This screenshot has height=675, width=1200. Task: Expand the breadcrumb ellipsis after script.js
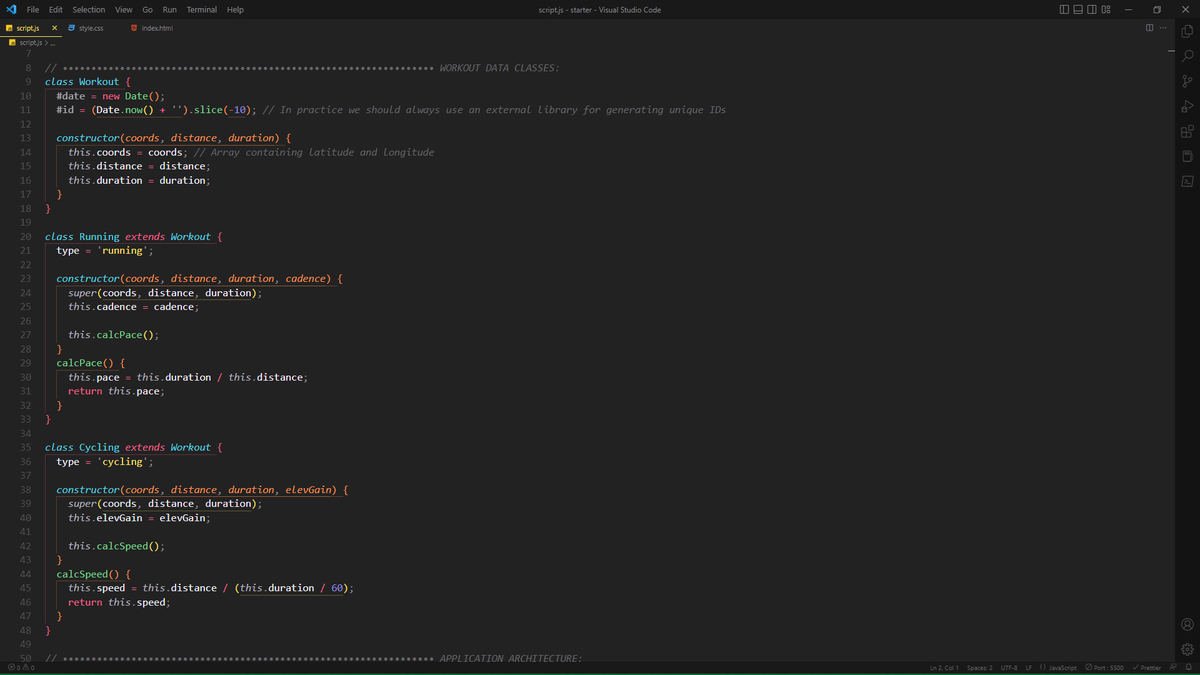(52, 42)
